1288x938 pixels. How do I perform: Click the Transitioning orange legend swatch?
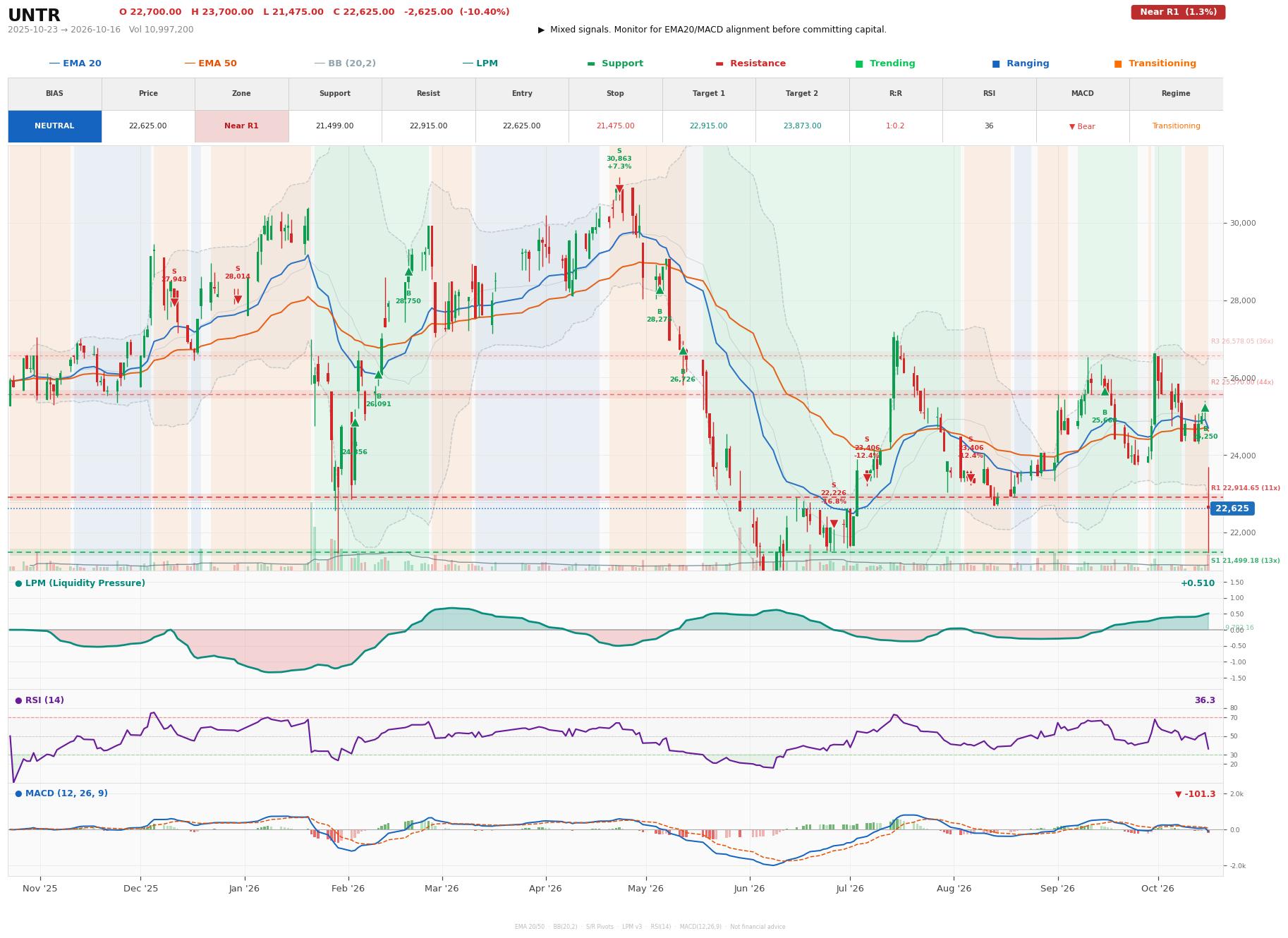click(x=1118, y=63)
